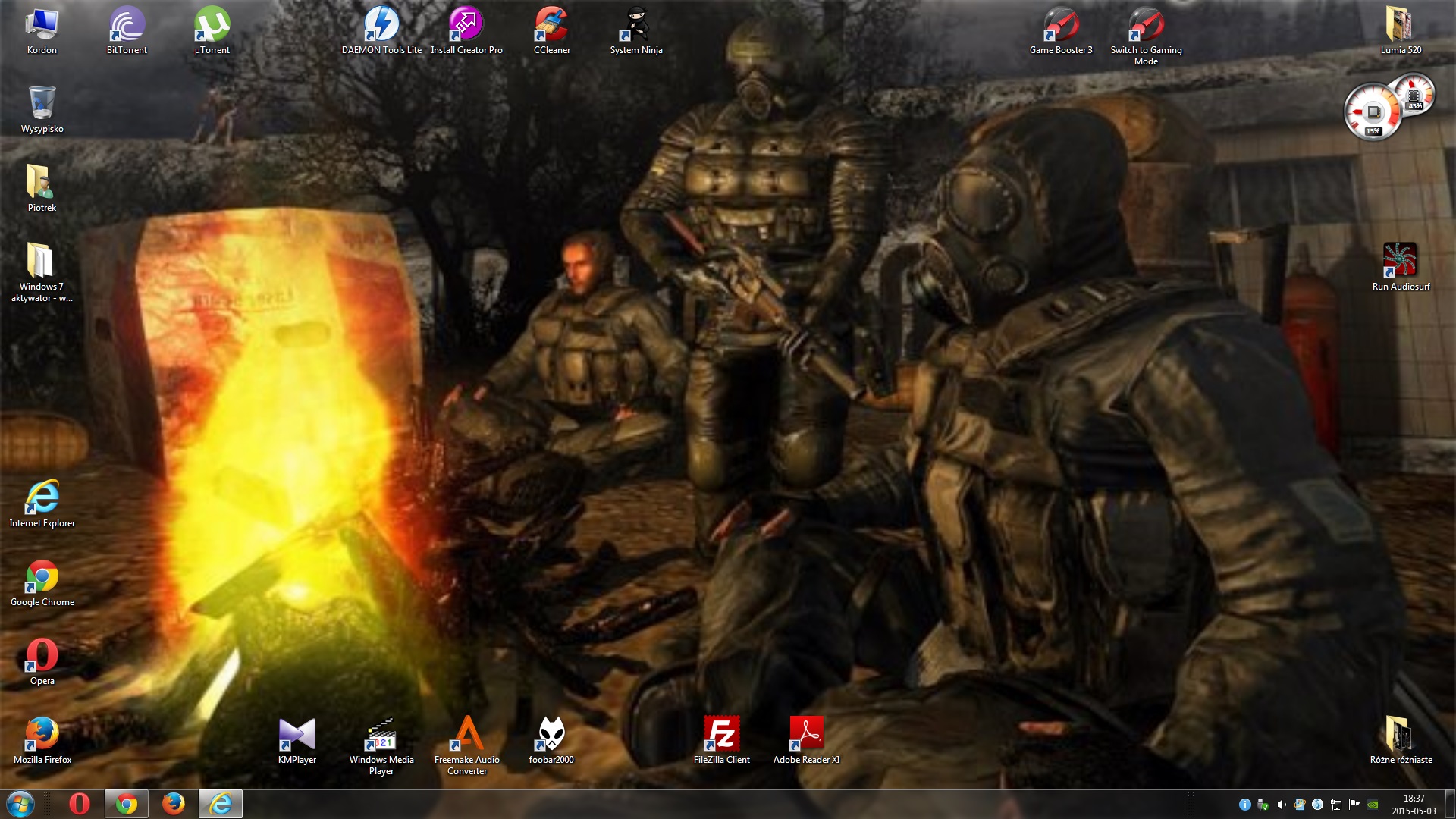Open the Kordon computer icon
Image resolution: width=1456 pixels, height=819 pixels.
point(42,30)
